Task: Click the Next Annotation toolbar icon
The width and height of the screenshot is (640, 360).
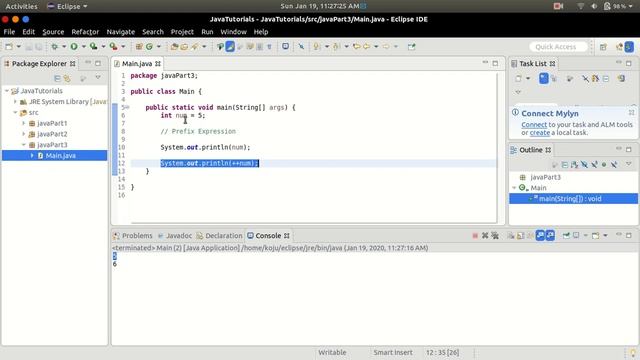Action: (316, 47)
